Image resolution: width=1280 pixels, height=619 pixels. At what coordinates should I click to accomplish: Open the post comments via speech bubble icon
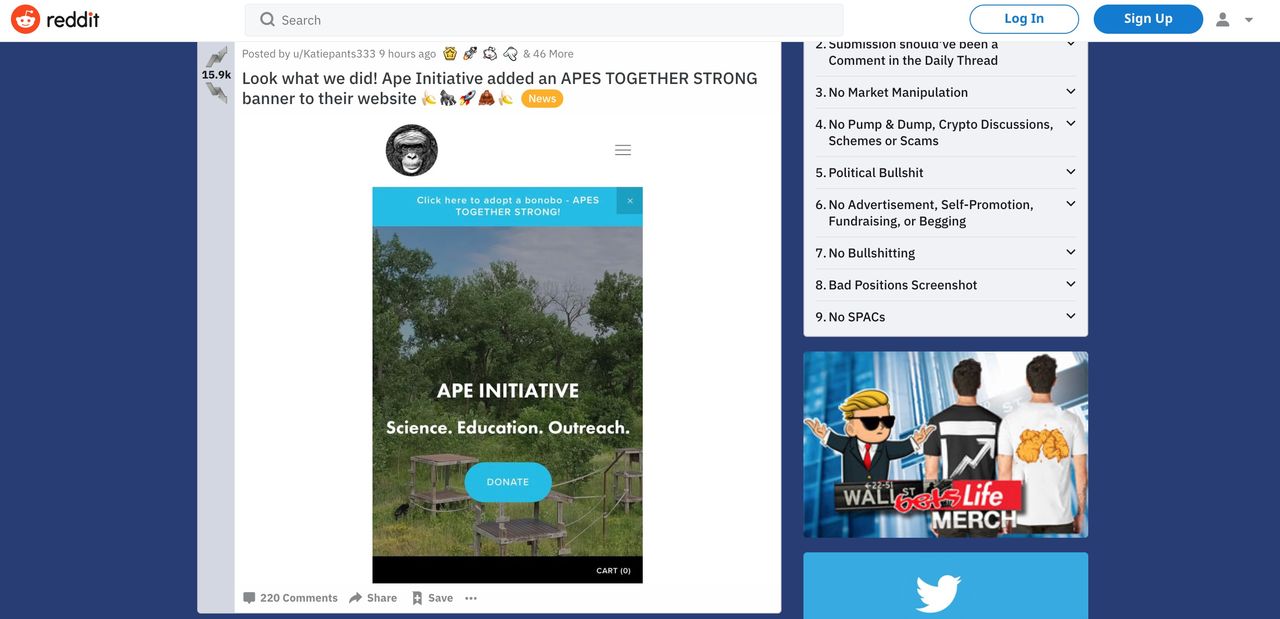point(249,598)
